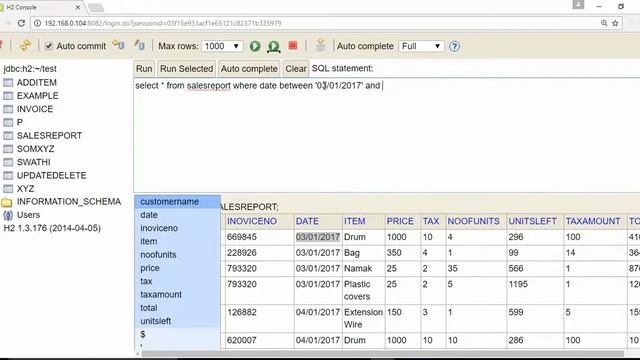The height and width of the screenshot is (360, 640).
Task: Click the browser reload button
Action: point(21,23)
